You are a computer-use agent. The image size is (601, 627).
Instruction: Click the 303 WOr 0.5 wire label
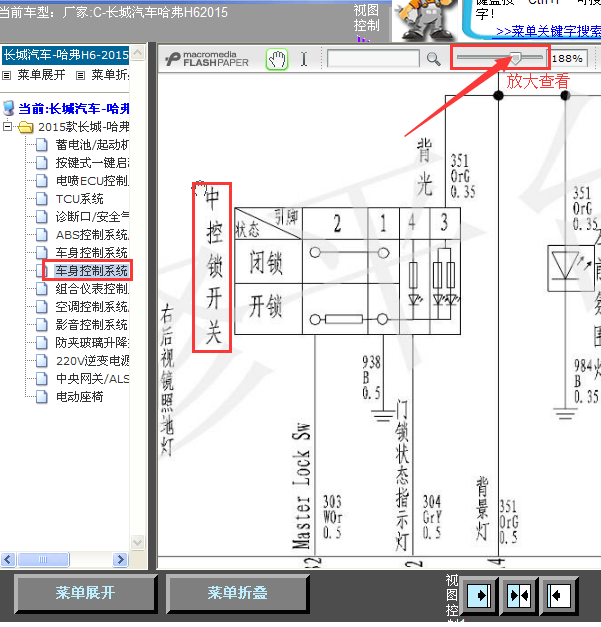point(333,517)
